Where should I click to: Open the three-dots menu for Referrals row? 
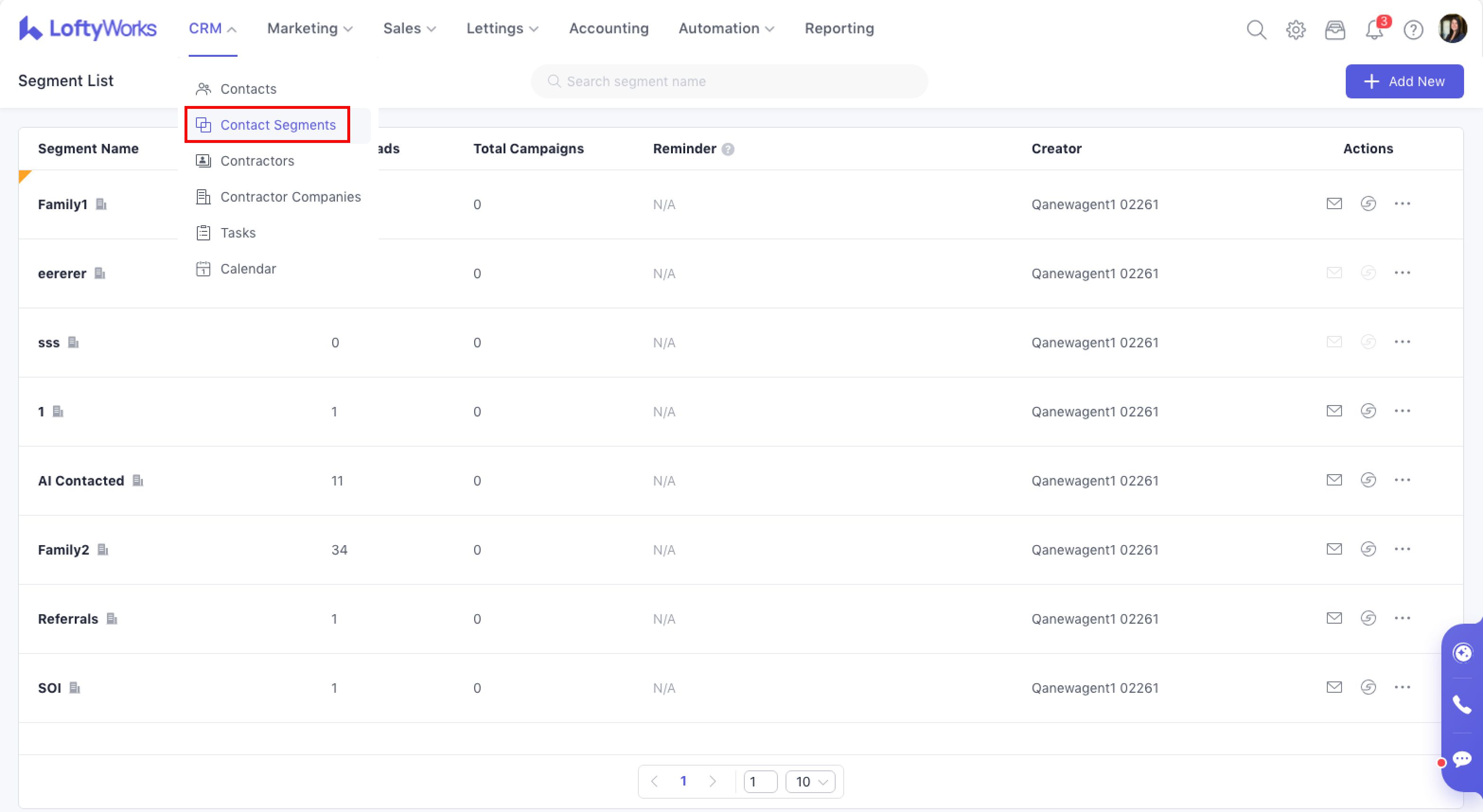(1402, 618)
